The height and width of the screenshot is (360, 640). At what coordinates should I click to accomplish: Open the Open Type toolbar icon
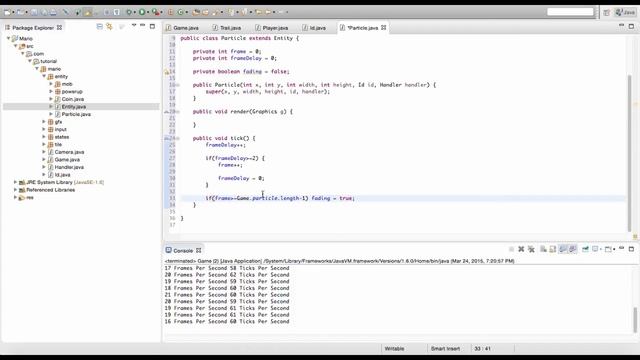tap(196, 12)
